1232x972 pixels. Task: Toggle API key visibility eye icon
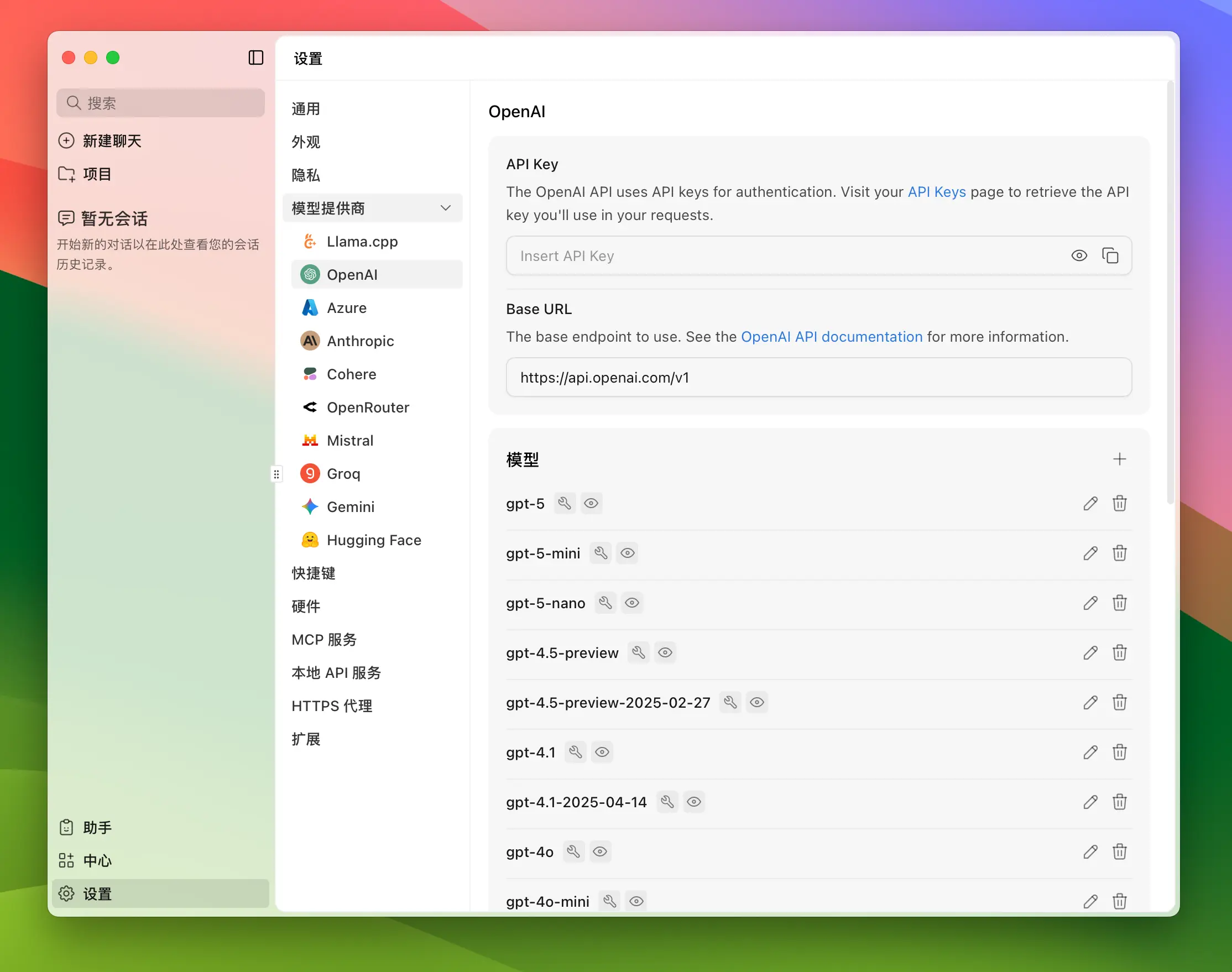[1078, 255]
